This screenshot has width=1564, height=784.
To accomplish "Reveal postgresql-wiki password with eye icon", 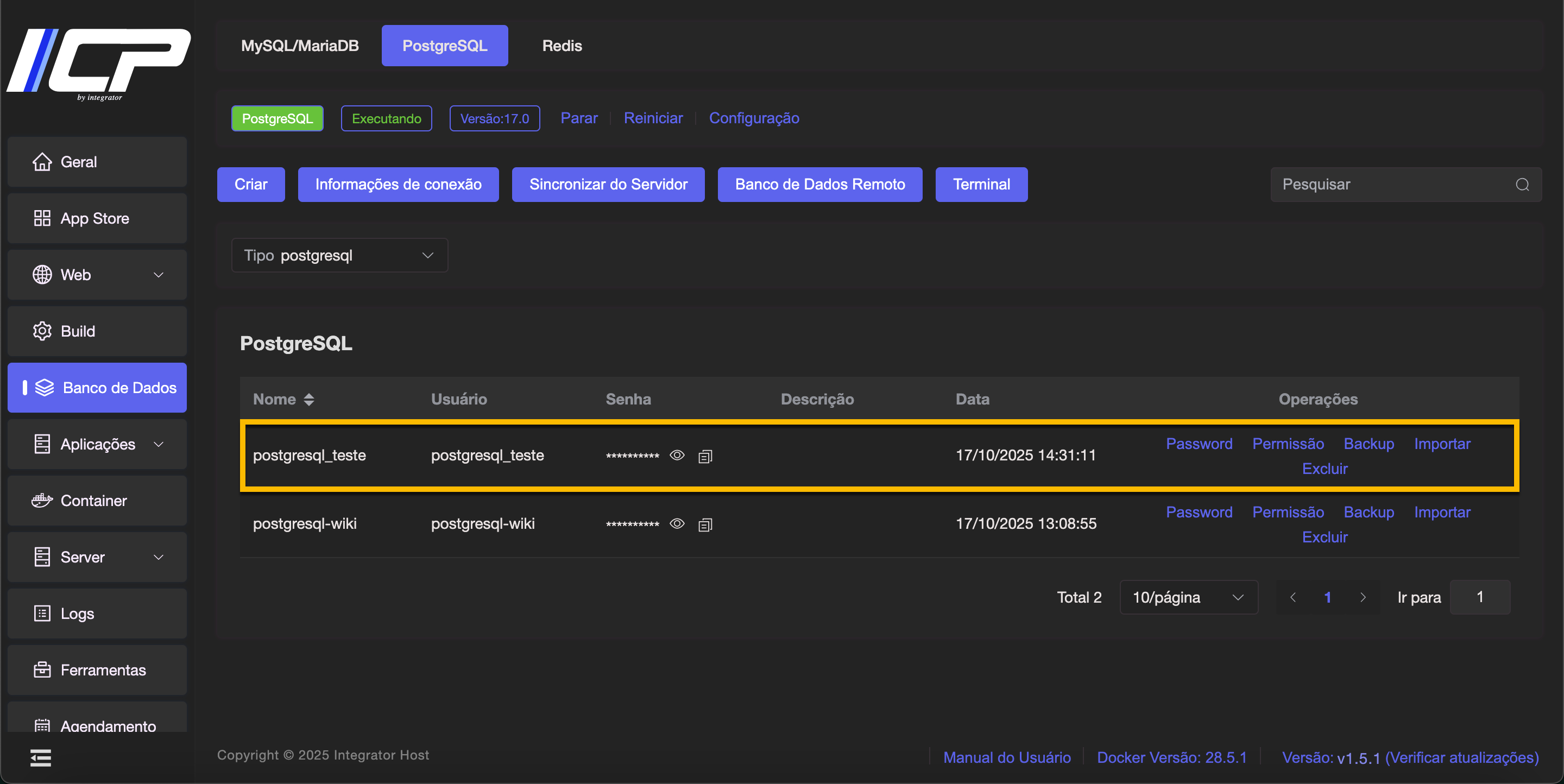I will [677, 524].
